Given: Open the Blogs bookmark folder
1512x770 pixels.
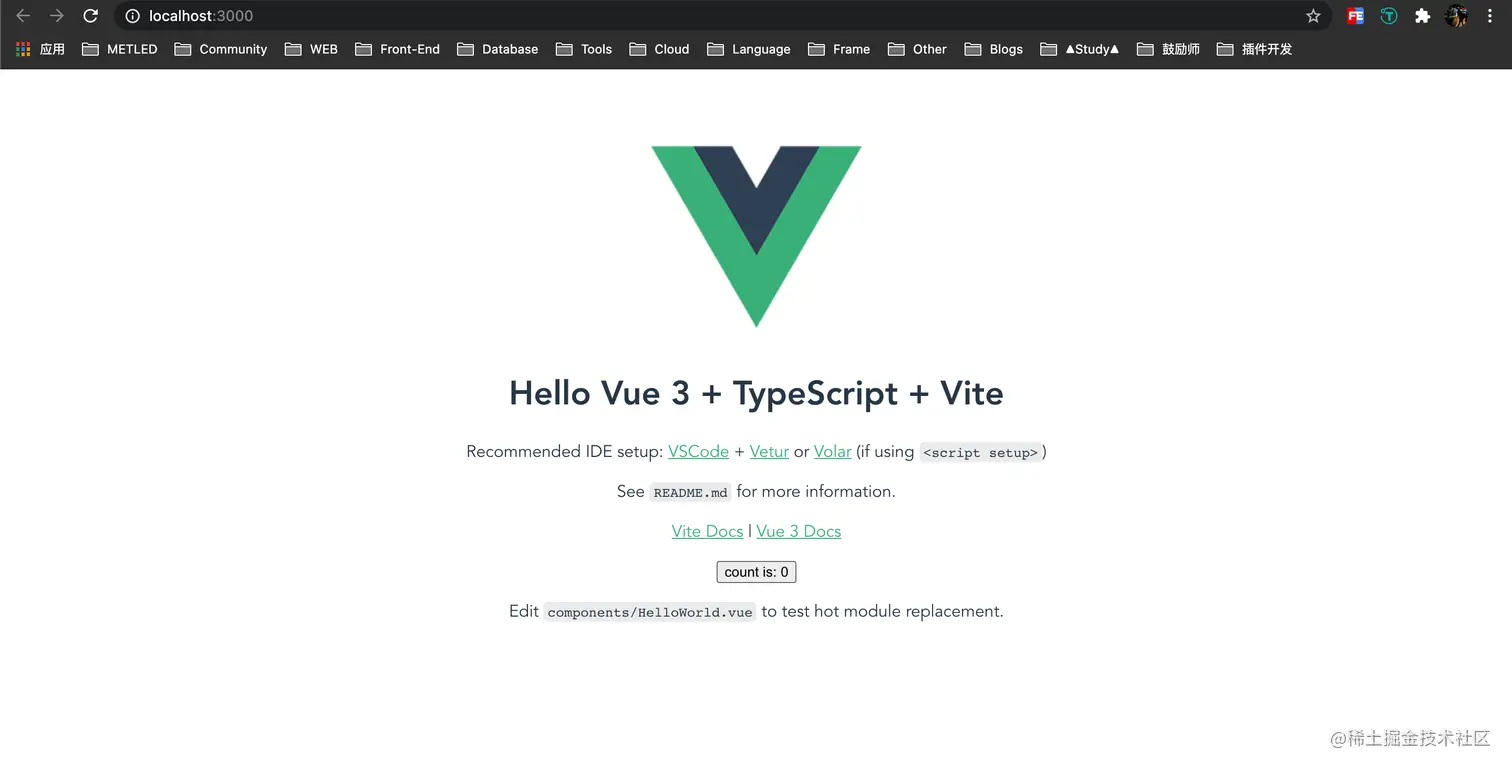Looking at the screenshot, I should click(993, 49).
